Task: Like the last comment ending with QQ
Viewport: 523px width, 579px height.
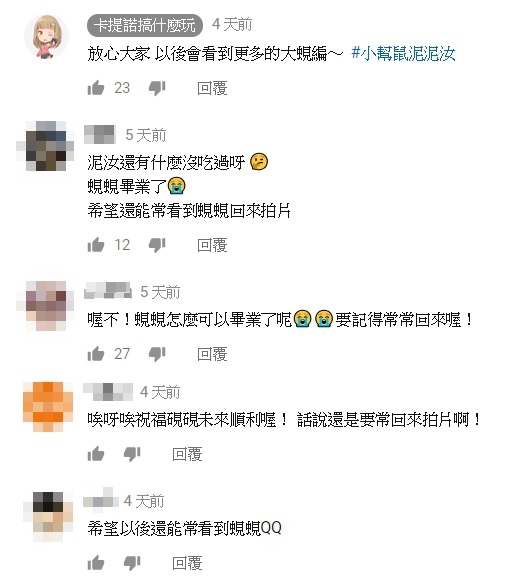Action: coord(96,563)
